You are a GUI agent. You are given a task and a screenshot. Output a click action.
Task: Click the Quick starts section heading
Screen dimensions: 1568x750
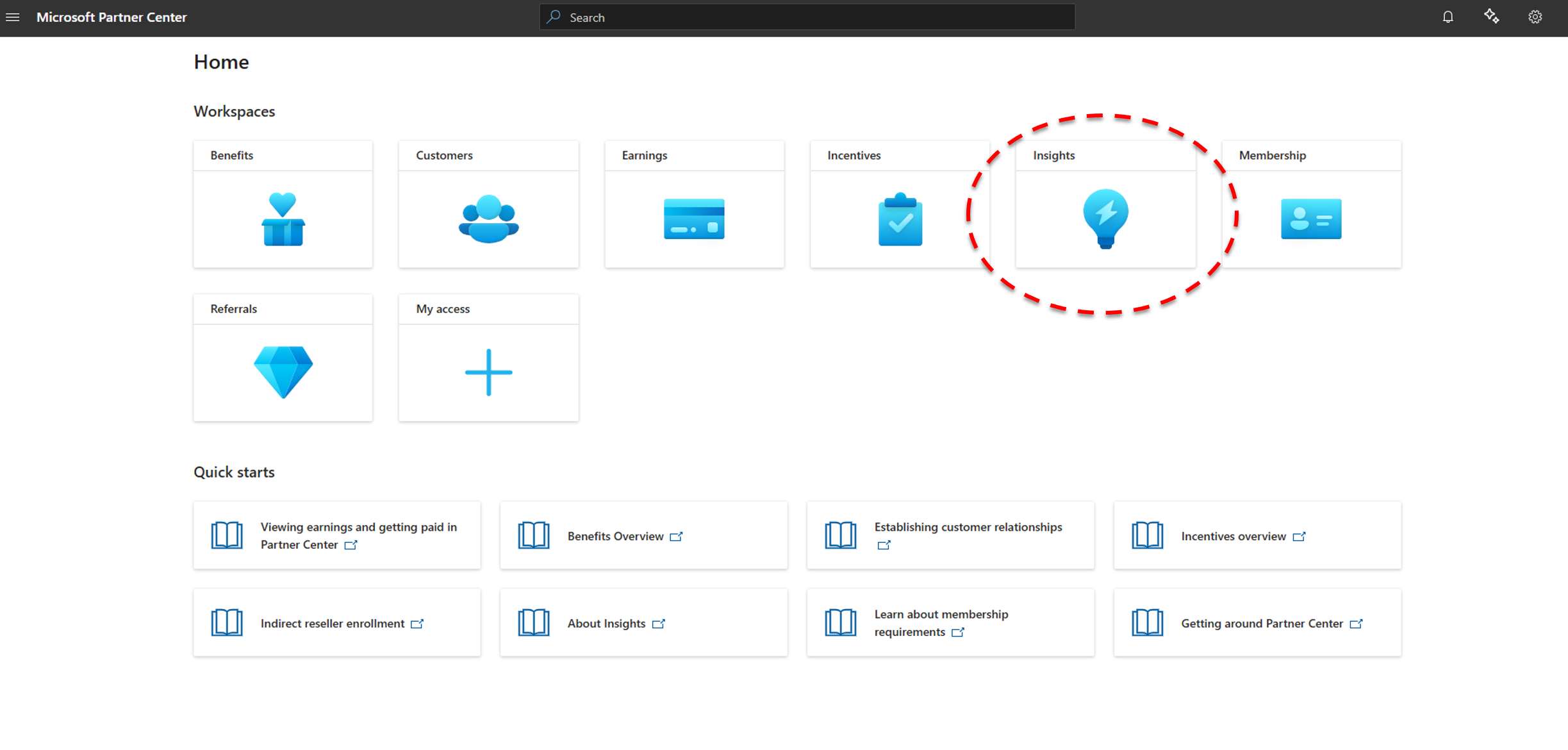(x=234, y=472)
